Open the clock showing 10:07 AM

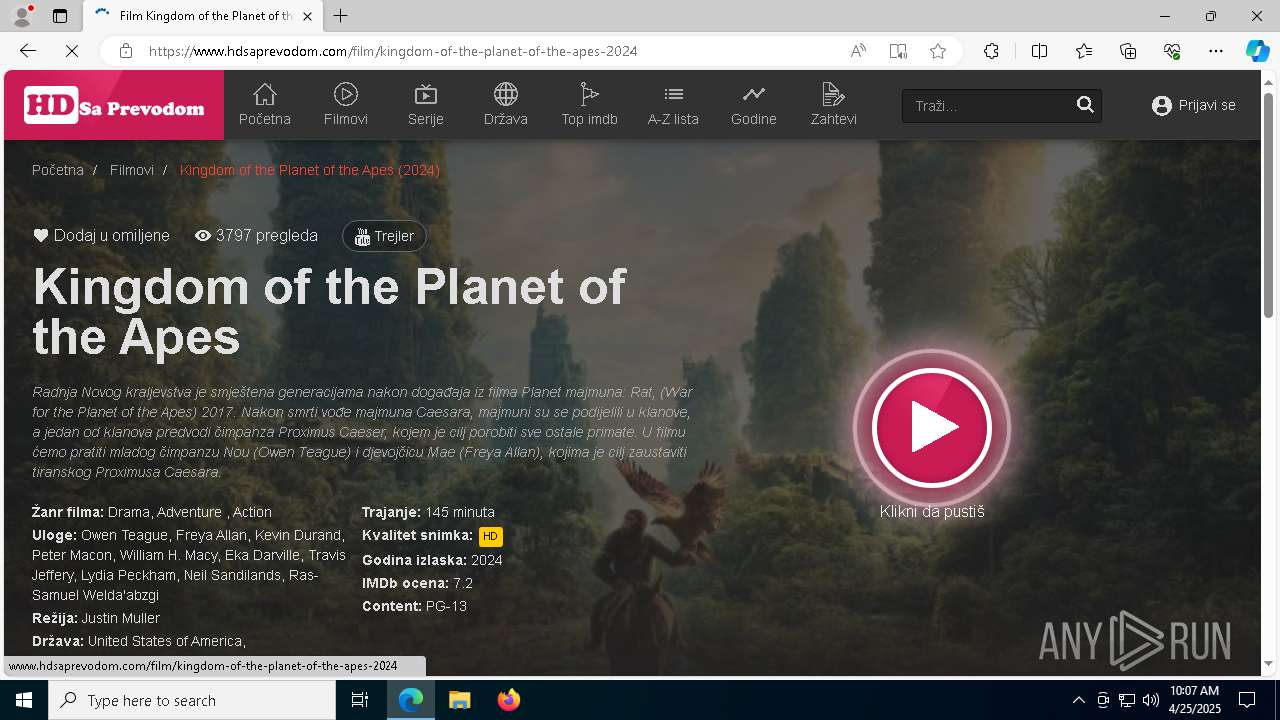pos(1194,700)
